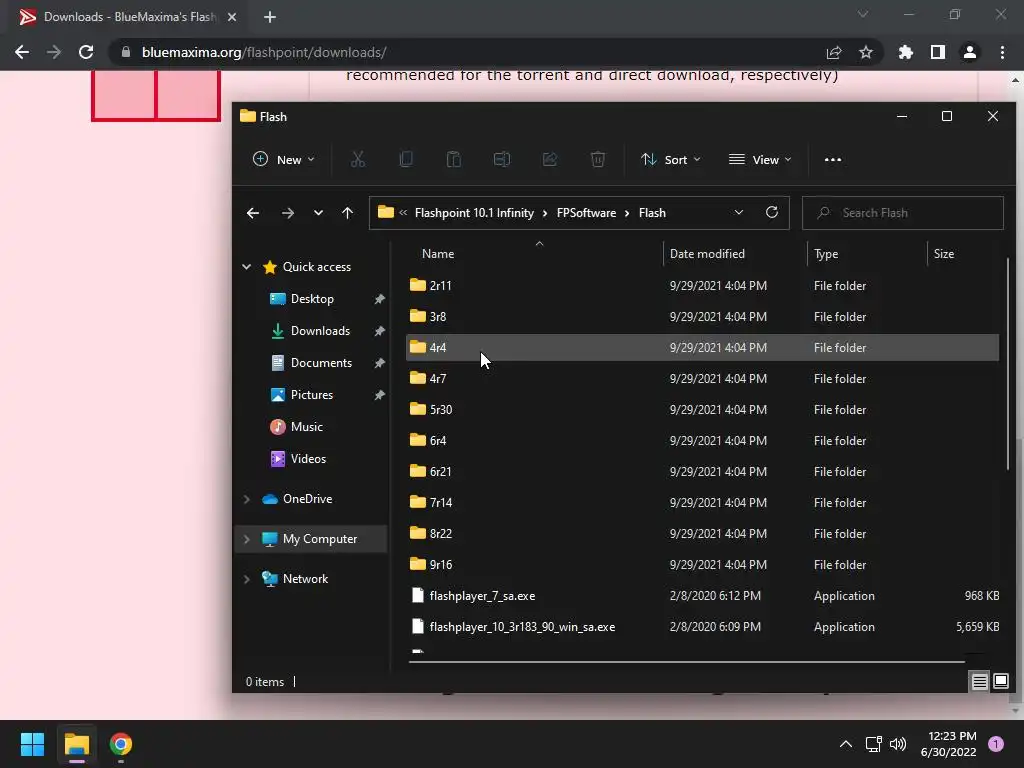
Task: Select Videos in the navigation pane
Action: click(x=308, y=458)
